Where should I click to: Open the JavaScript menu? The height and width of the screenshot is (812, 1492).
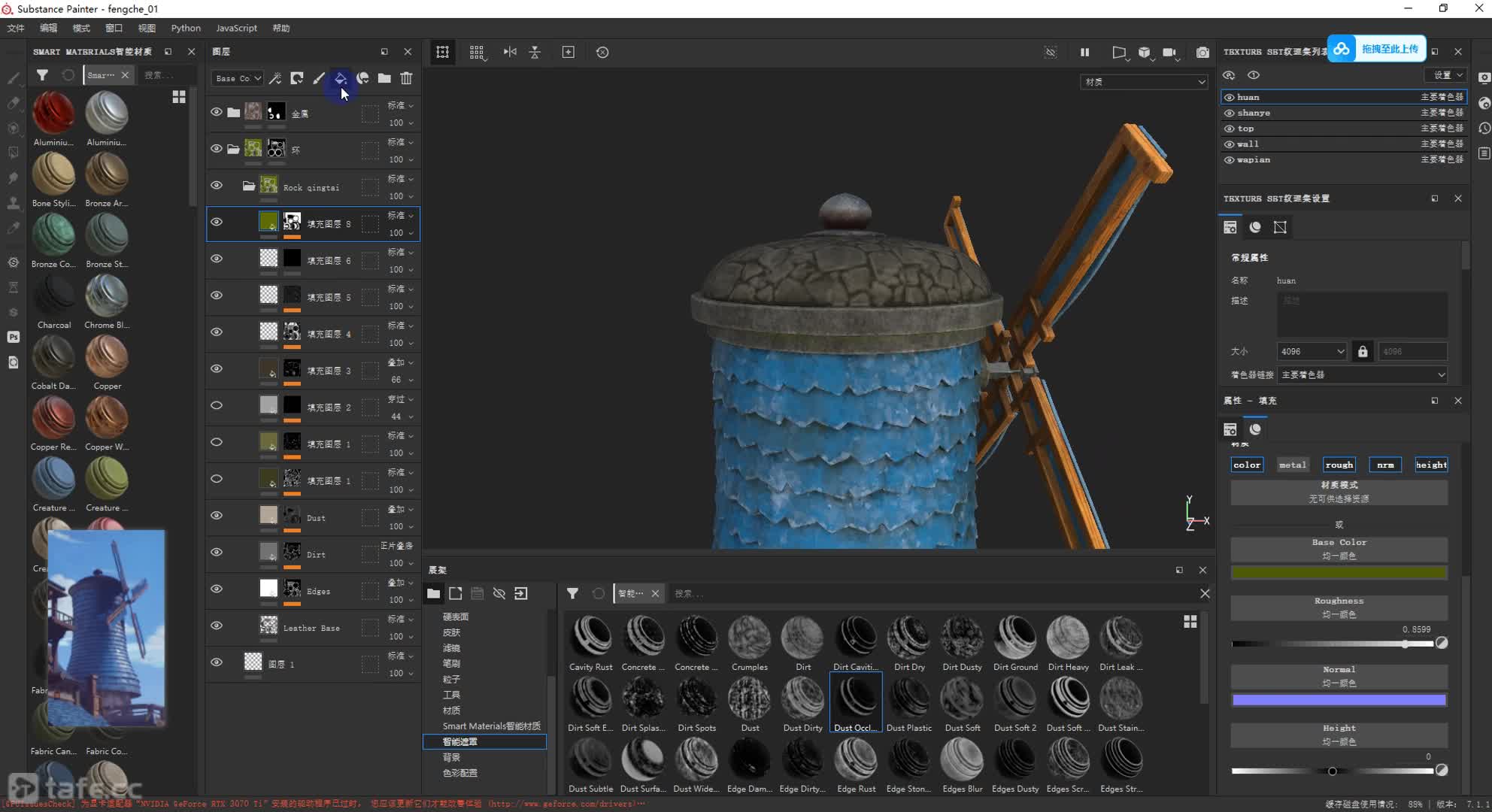[236, 28]
